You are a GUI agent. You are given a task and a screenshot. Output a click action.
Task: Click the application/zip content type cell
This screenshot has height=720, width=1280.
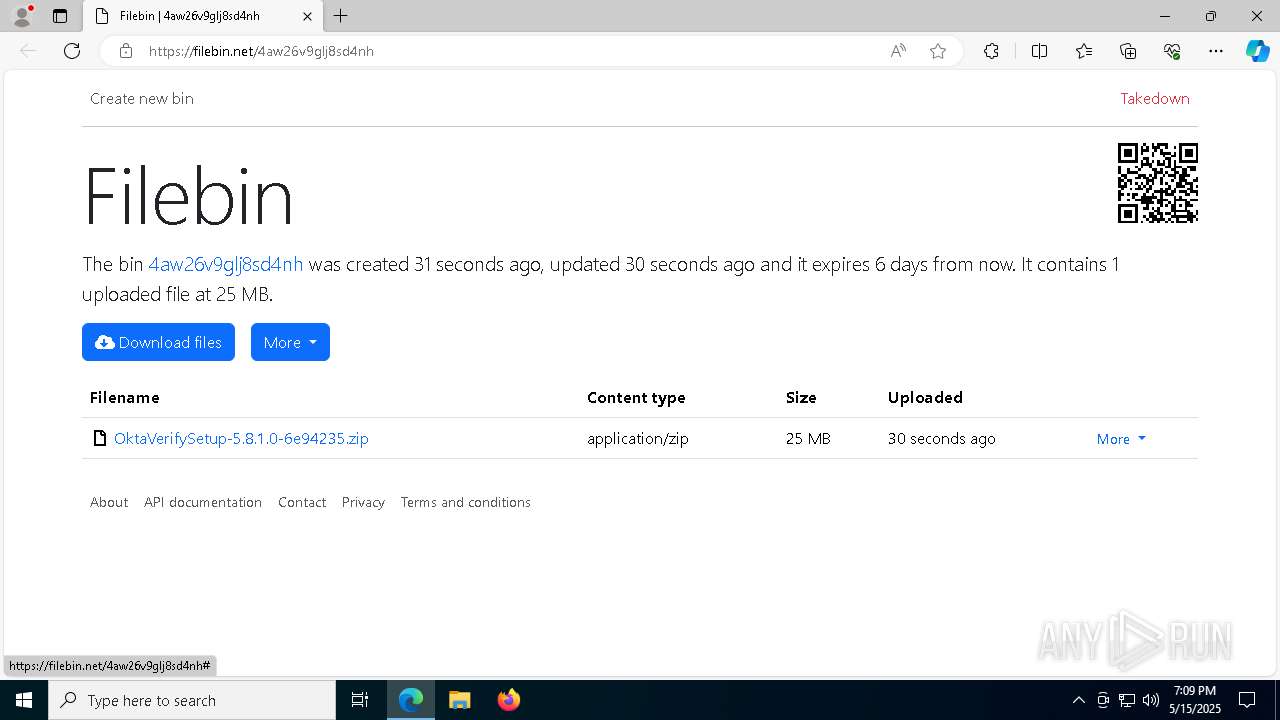pos(638,438)
